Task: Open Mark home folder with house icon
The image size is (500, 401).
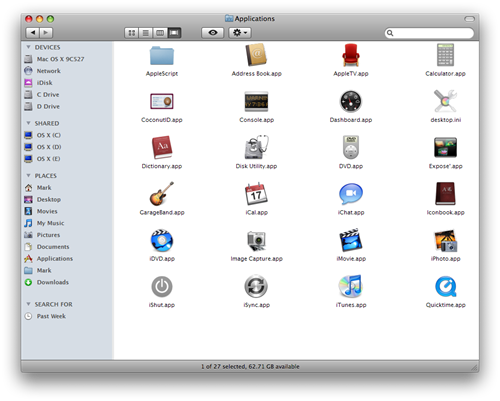Action: (x=38, y=188)
